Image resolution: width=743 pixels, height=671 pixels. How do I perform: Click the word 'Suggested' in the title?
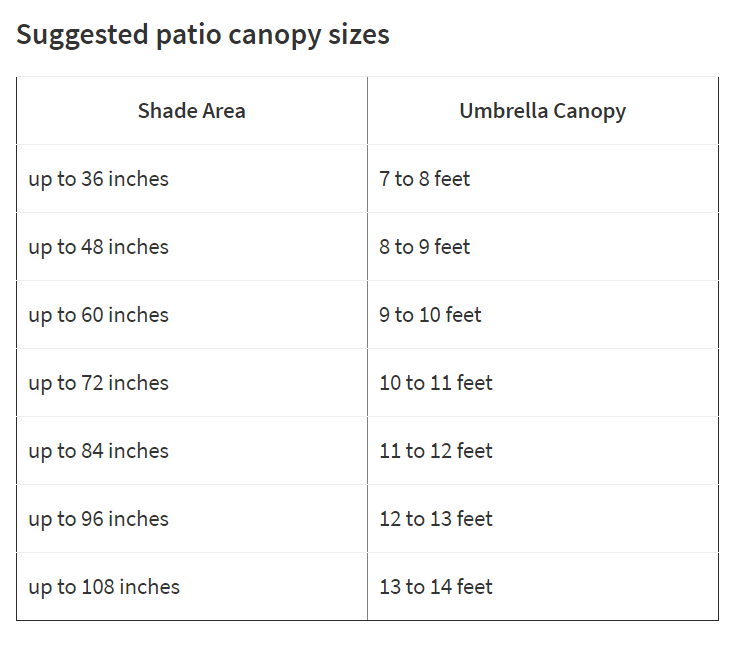click(x=81, y=35)
